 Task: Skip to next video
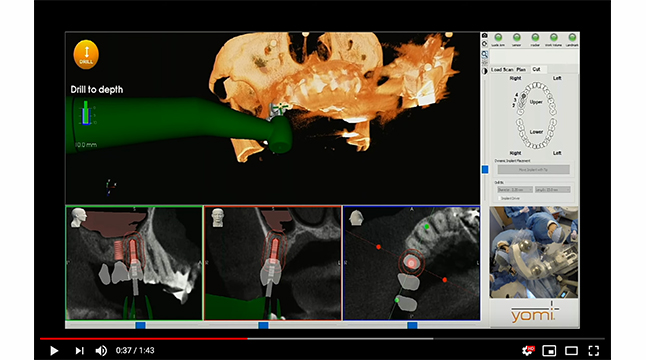[x=79, y=351]
